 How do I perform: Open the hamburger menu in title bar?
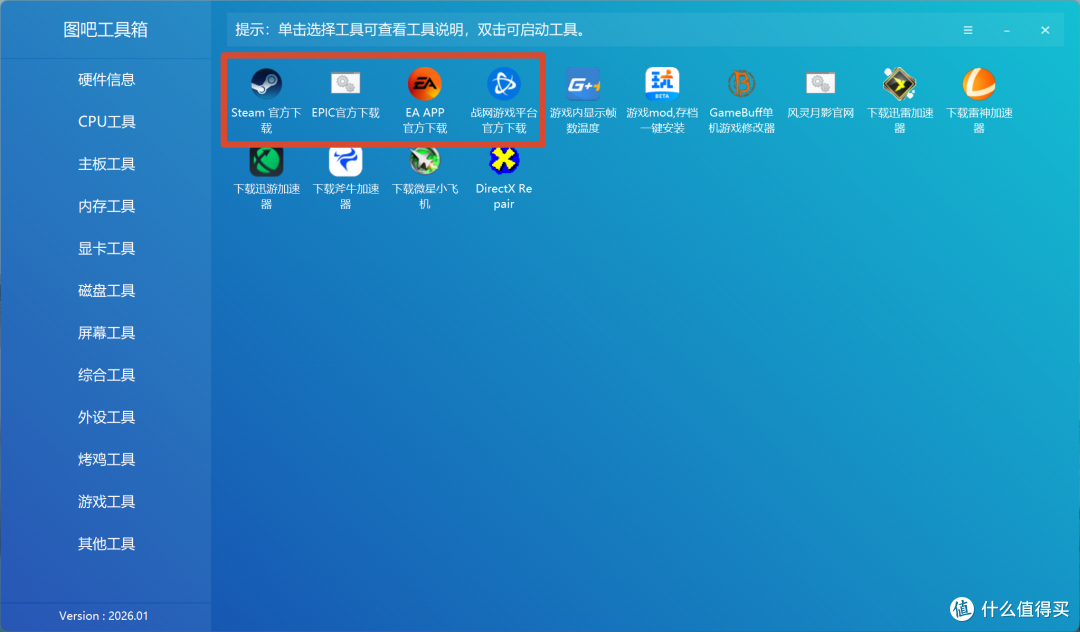968,30
